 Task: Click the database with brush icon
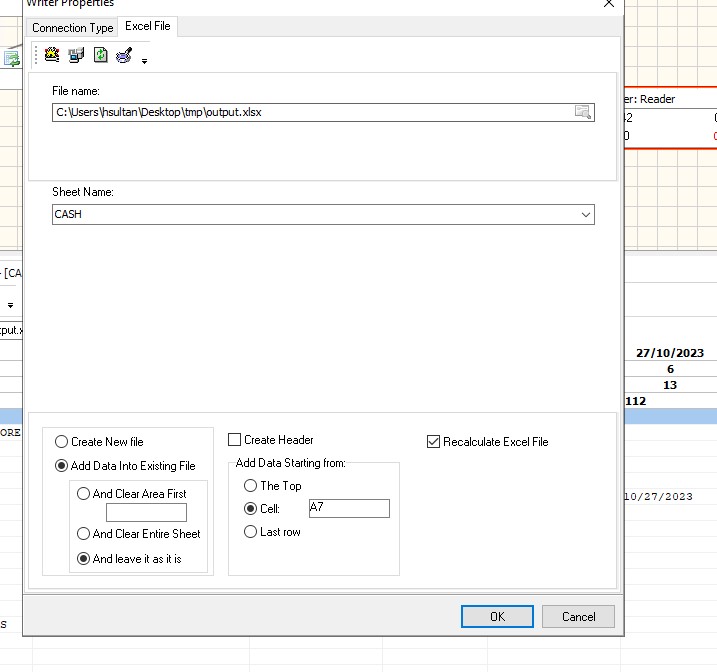[x=124, y=55]
